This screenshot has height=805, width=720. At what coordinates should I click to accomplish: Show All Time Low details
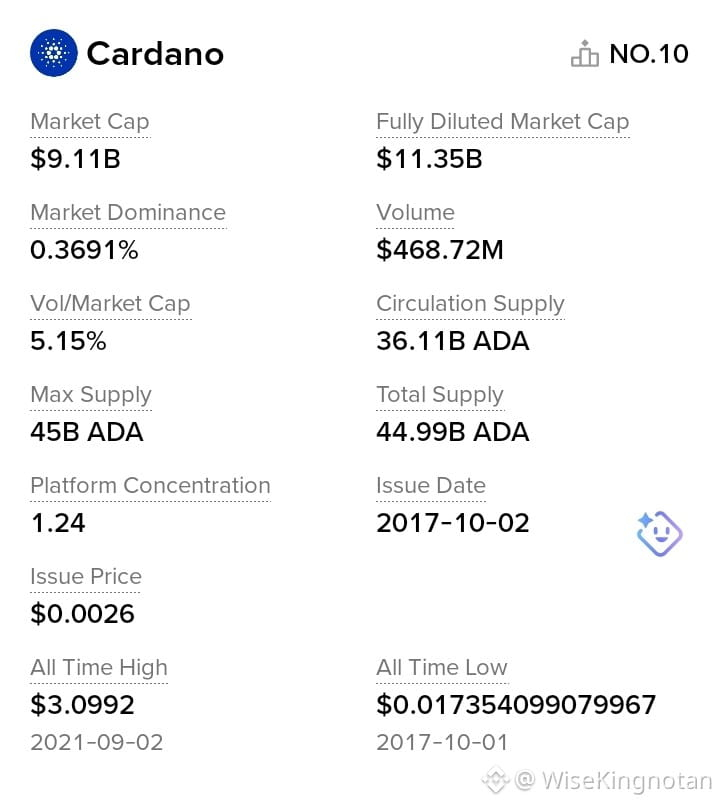tap(442, 668)
